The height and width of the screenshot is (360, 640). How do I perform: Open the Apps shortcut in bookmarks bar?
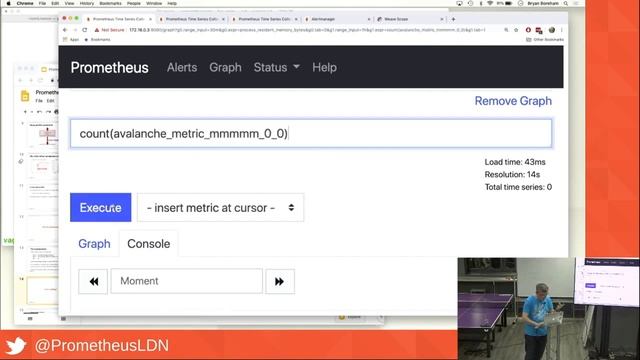click(x=71, y=40)
